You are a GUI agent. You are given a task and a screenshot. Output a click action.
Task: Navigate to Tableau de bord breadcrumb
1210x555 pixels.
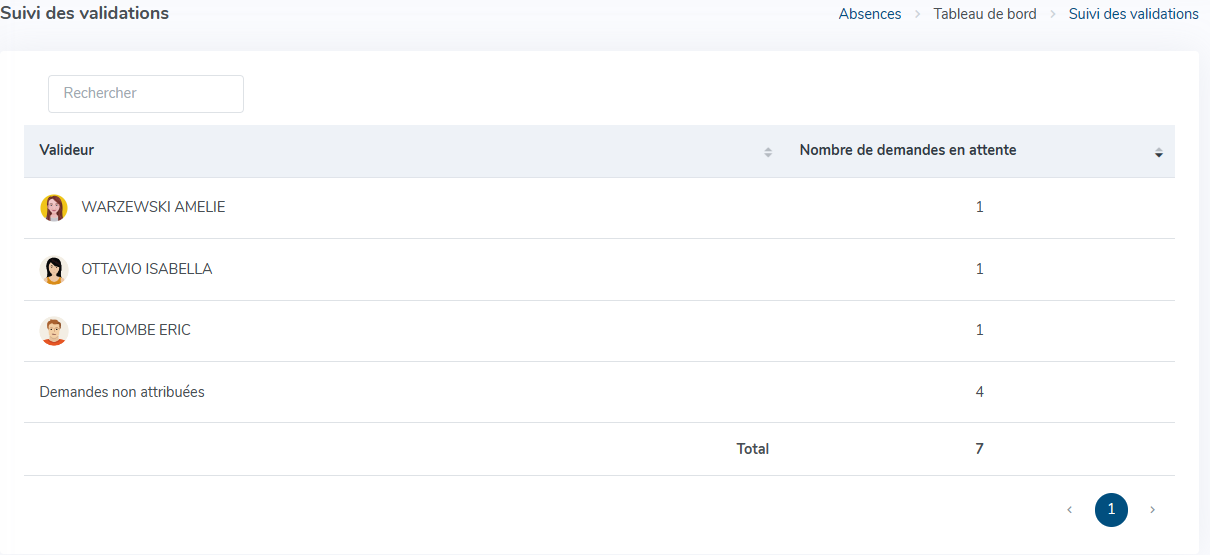pyautogui.click(x=985, y=14)
